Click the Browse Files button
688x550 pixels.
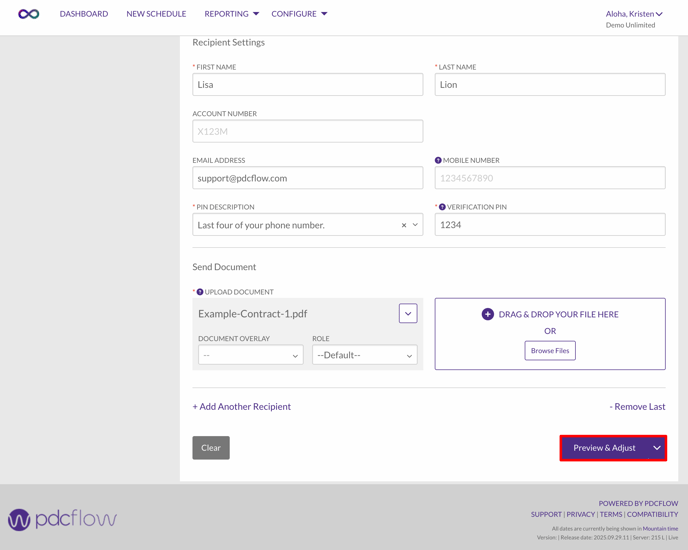point(550,351)
